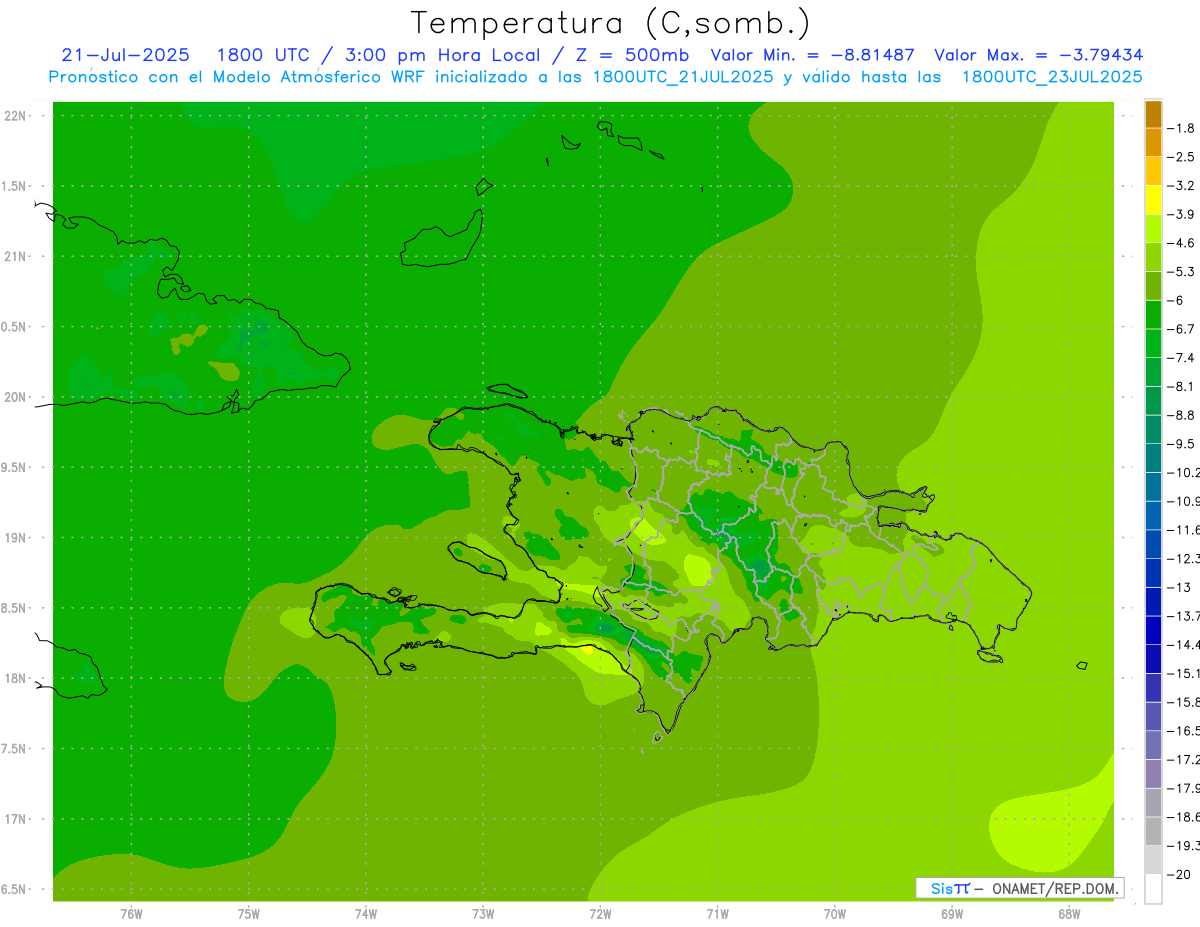Pick blue legend swatch between -12.3 and -13
Viewport: 1200px width, 927px height.
[x=1153, y=573]
